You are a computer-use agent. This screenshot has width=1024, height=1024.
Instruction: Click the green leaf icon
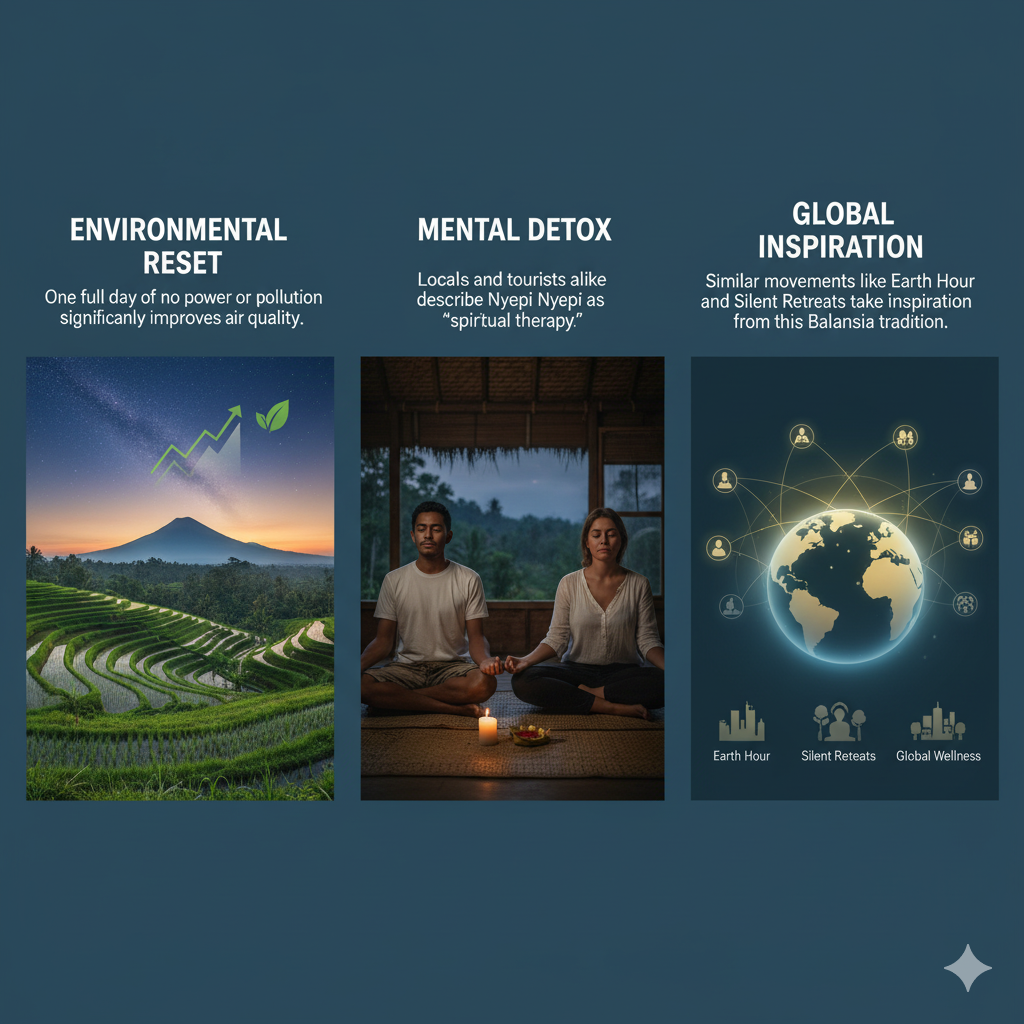click(272, 416)
